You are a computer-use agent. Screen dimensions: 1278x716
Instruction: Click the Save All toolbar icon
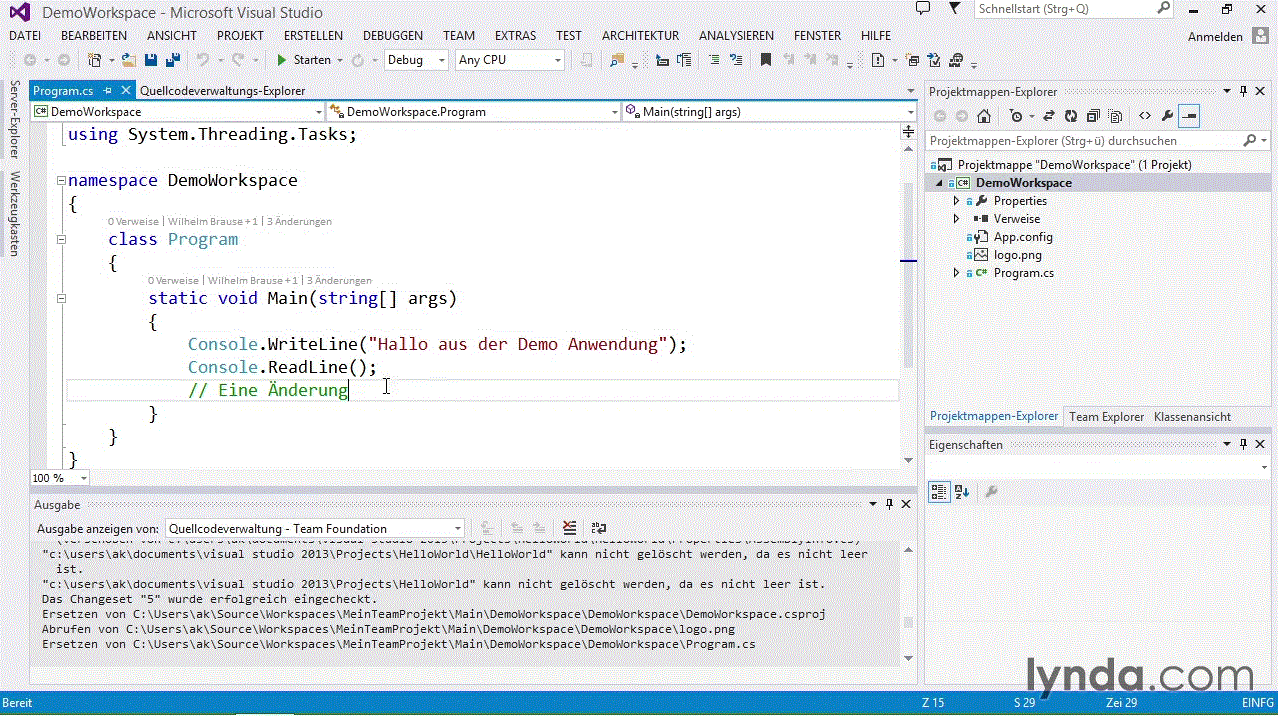[173, 60]
